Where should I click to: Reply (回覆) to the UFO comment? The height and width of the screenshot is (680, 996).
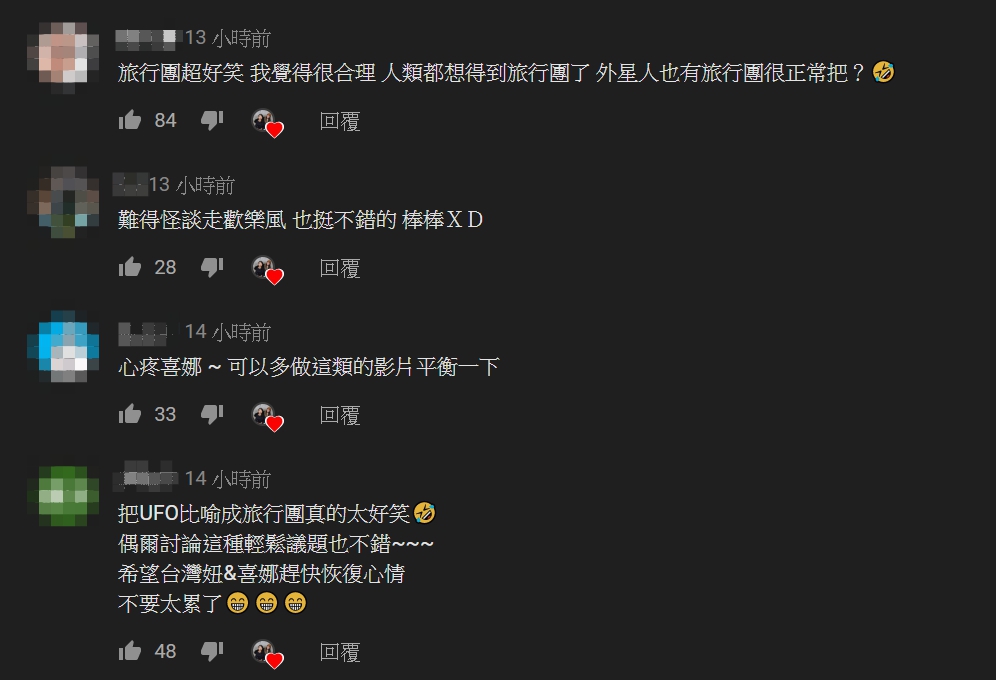[340, 652]
